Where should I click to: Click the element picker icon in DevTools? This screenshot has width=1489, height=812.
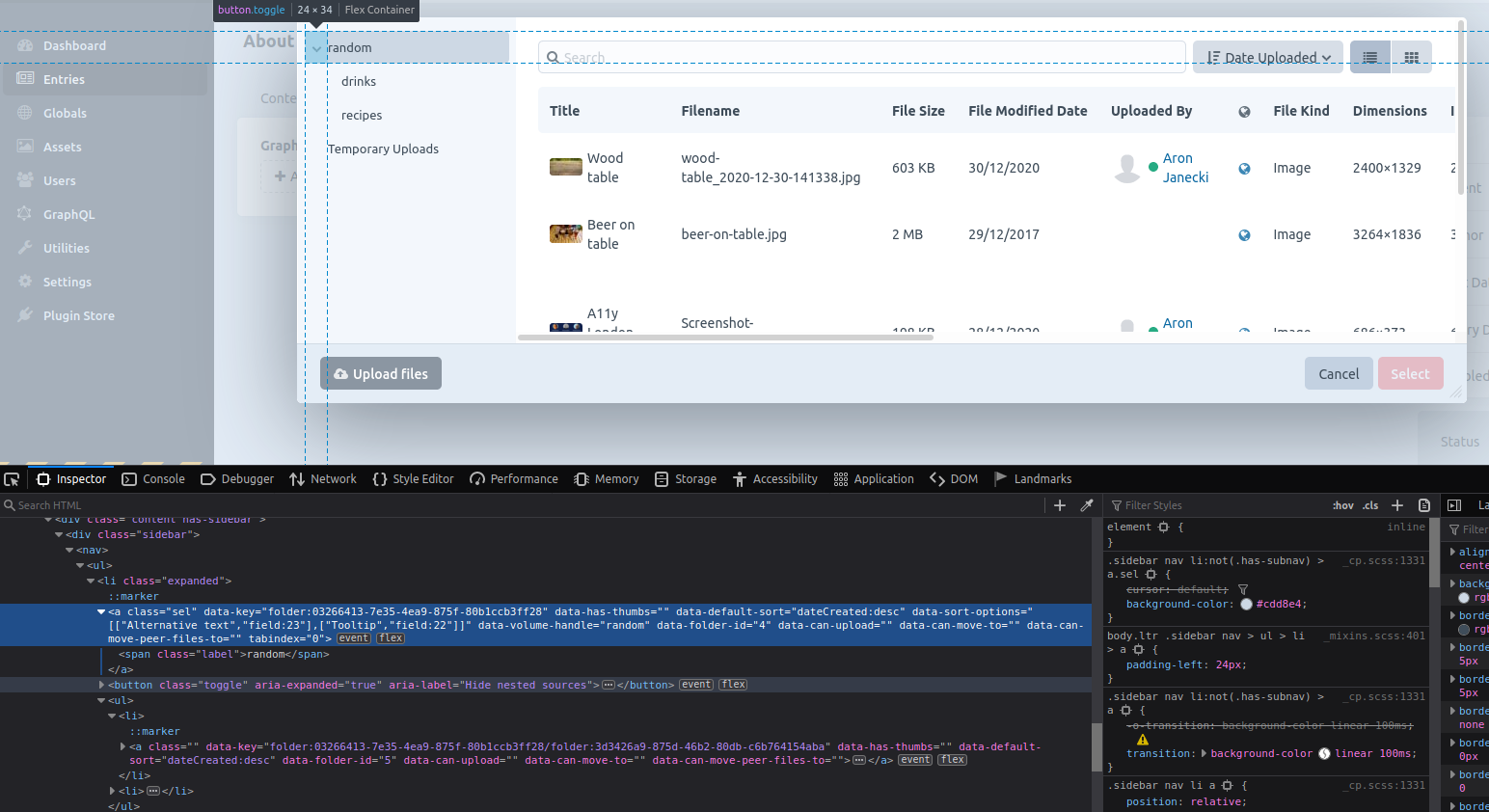pos(12,478)
